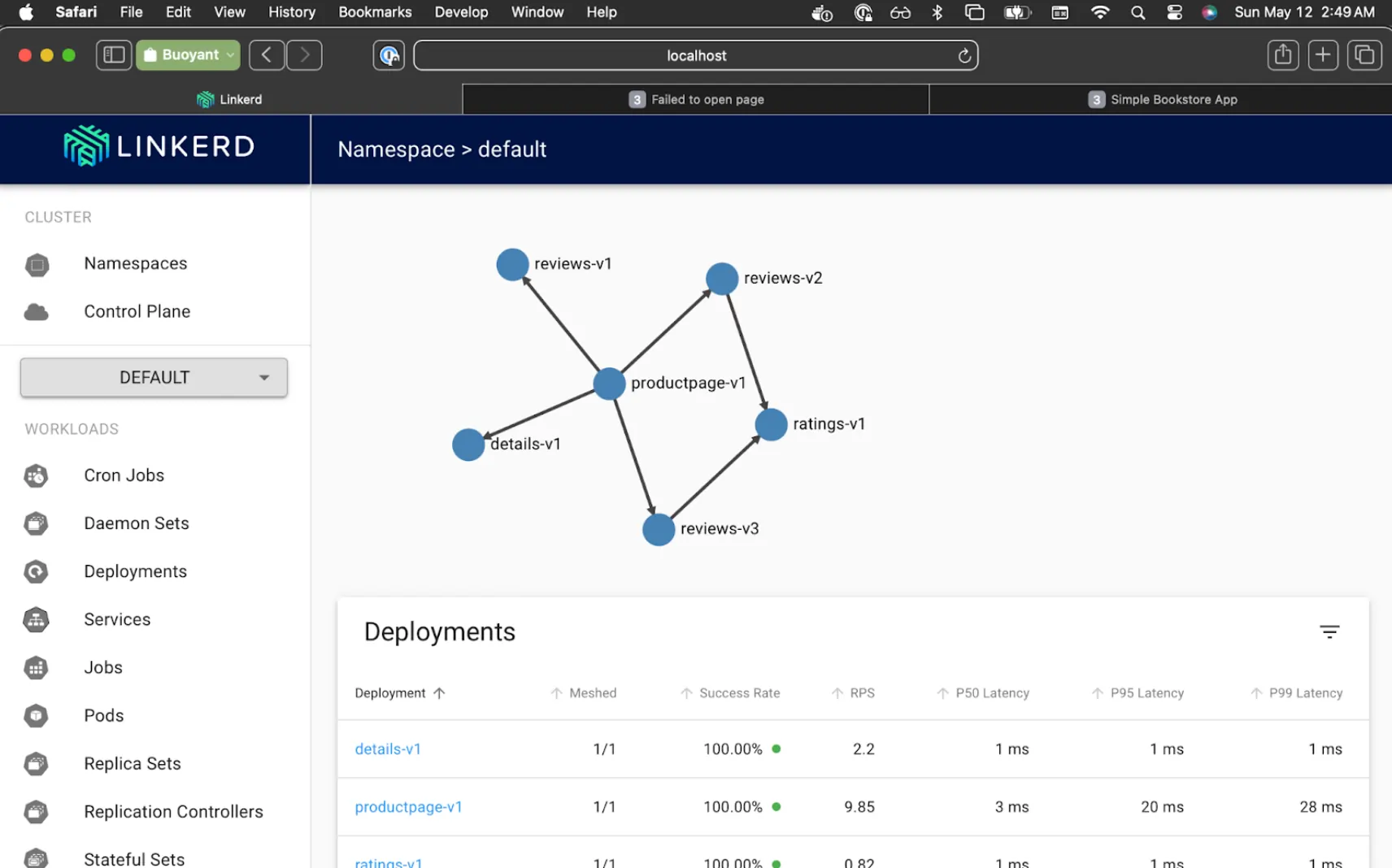The width and height of the screenshot is (1392, 868).
Task: Click the Daemon Sets sidebar icon
Action: [37, 524]
